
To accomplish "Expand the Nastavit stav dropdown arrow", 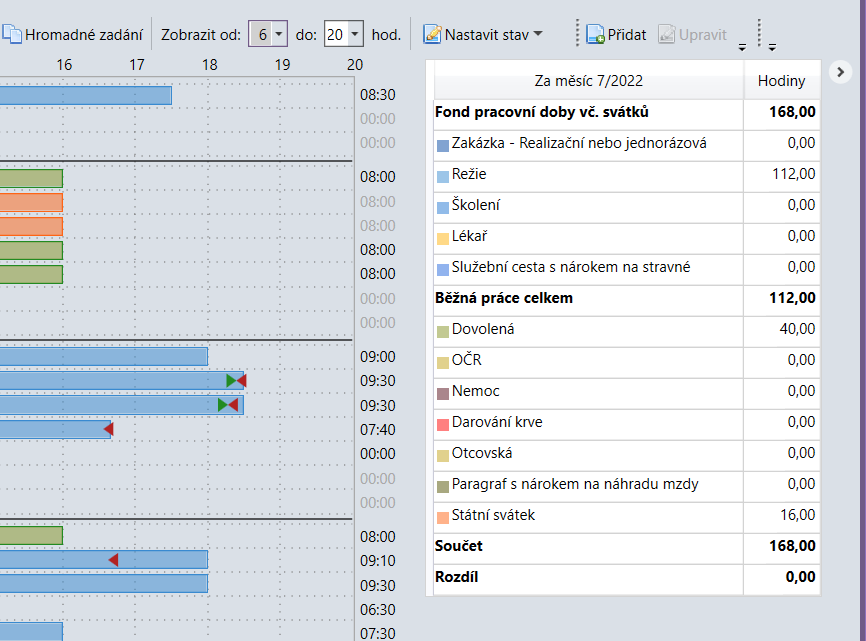I will [538, 34].
